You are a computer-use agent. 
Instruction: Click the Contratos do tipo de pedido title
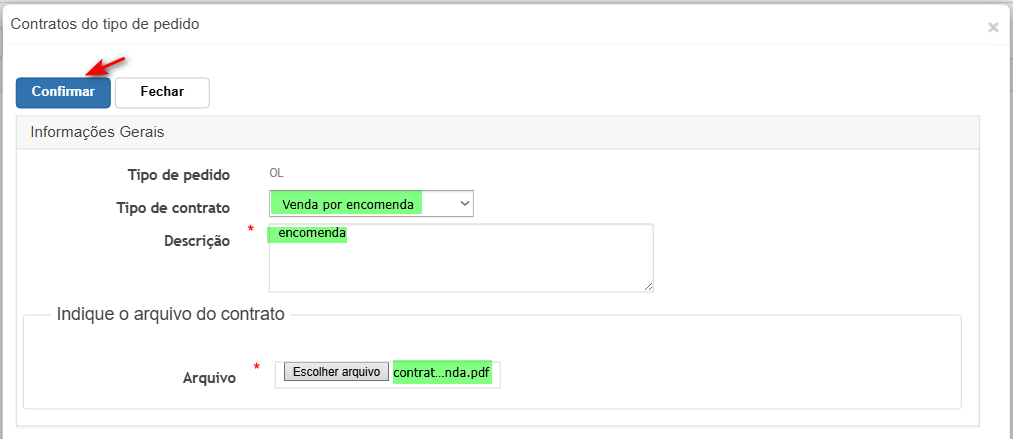coord(105,25)
